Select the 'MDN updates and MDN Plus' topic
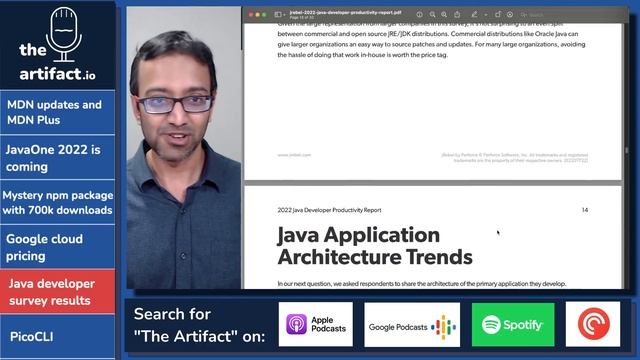The height and width of the screenshot is (360, 640). 58,112
